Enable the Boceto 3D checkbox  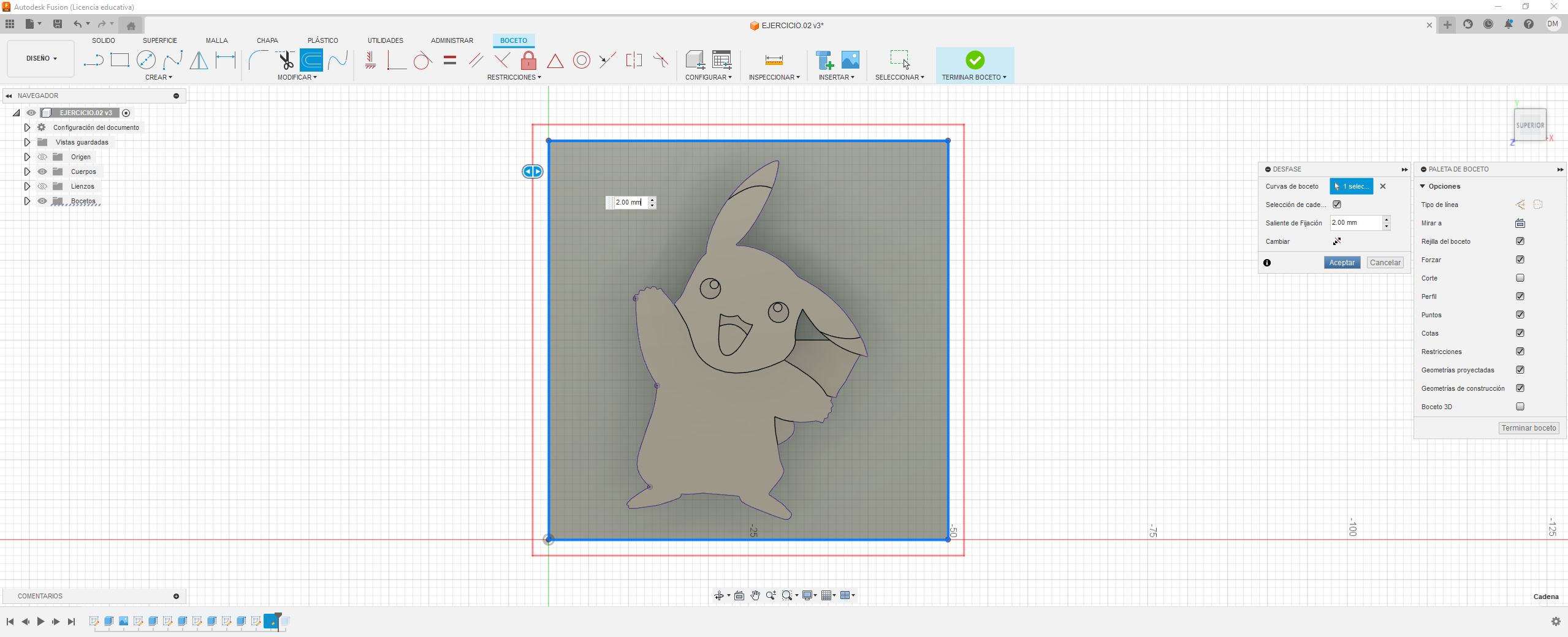click(x=1520, y=407)
